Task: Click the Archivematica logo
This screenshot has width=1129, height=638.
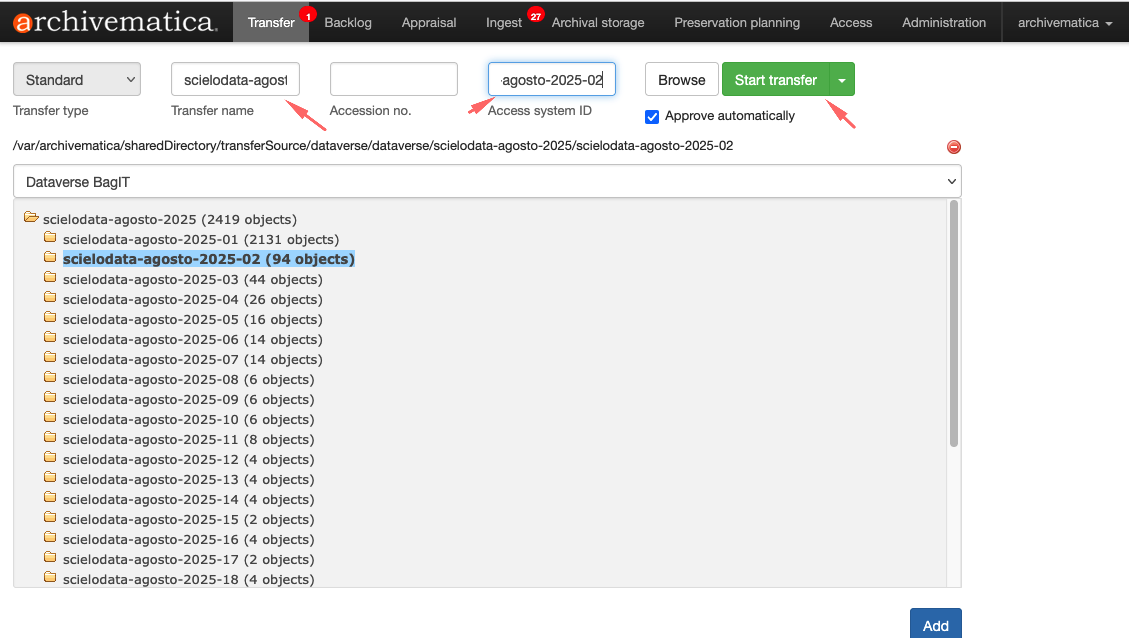Action: 115,22
